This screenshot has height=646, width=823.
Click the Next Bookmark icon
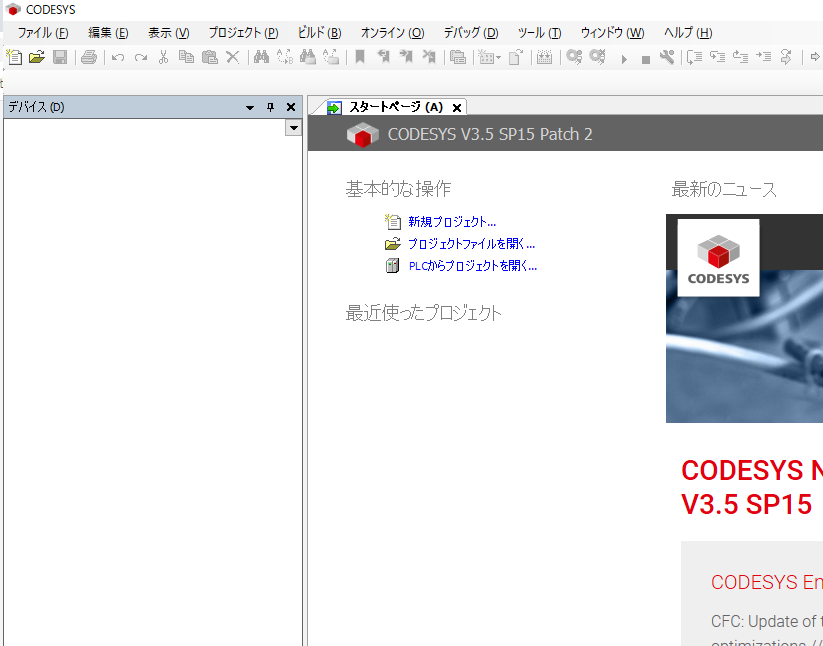[406, 57]
